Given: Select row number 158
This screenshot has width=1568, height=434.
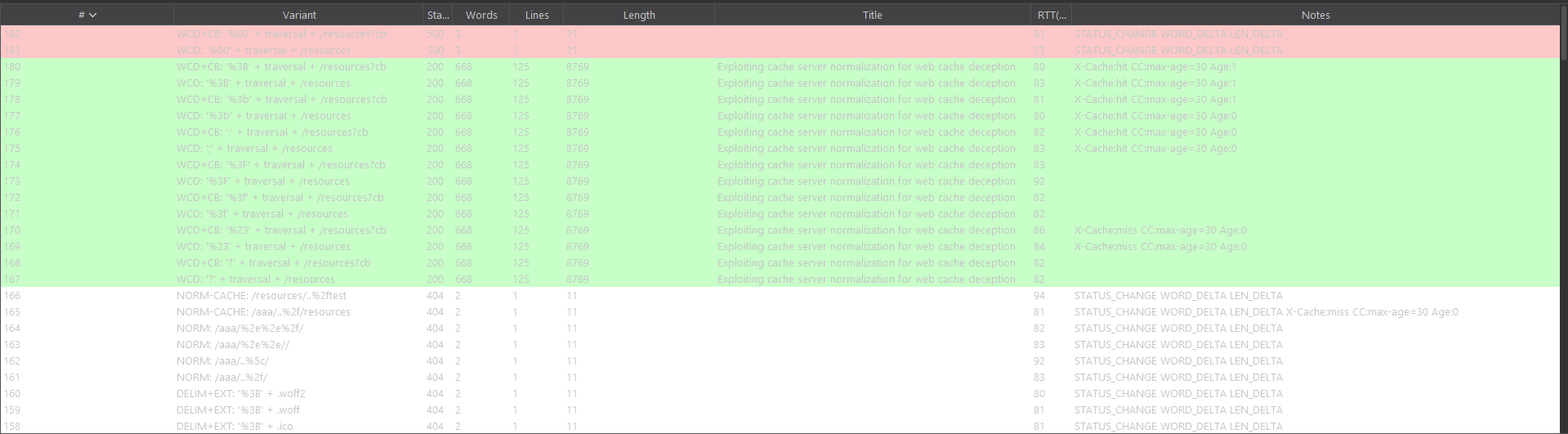Looking at the screenshot, I should (11, 427).
